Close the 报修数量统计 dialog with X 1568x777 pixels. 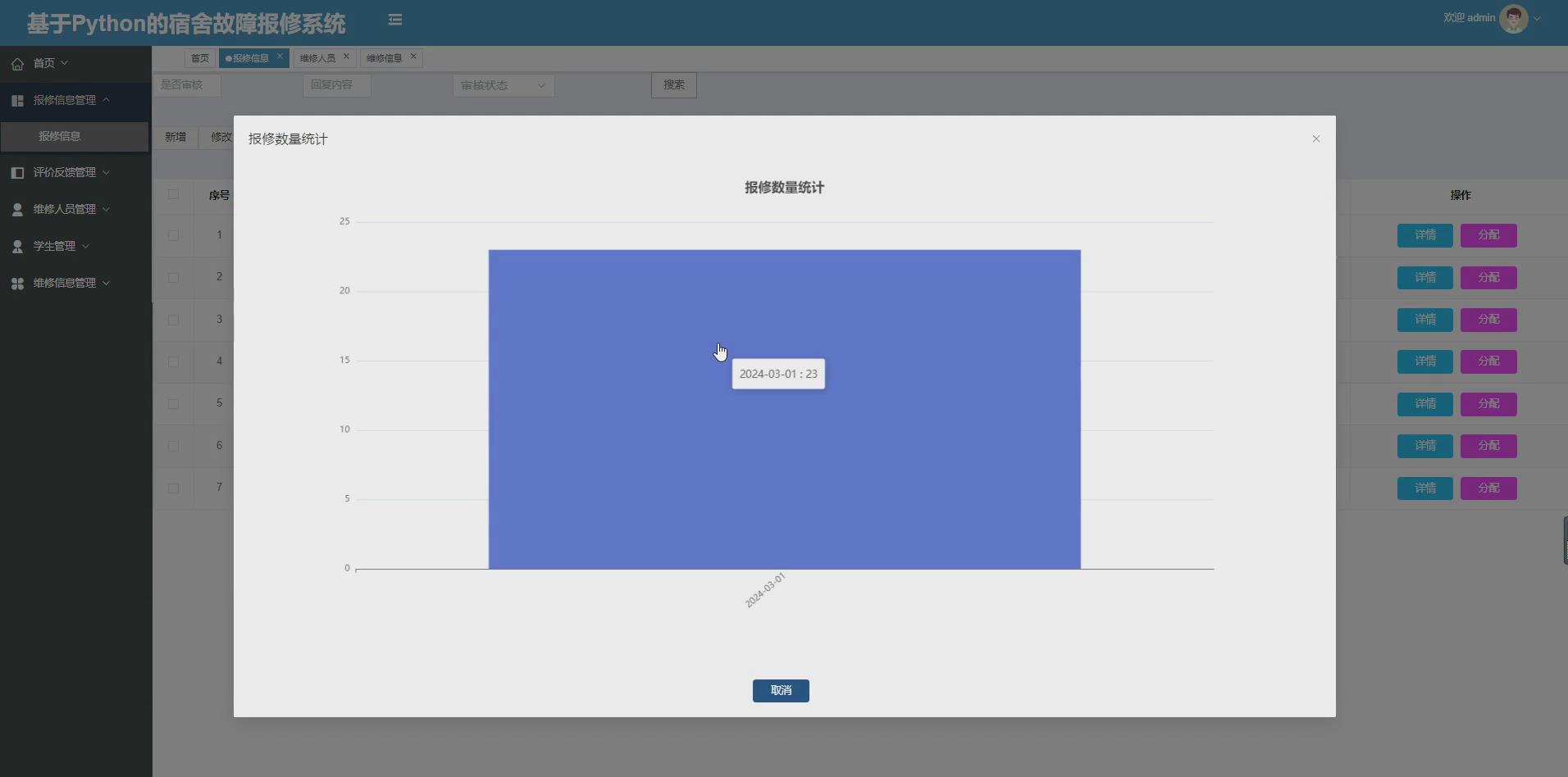pos(1316,139)
